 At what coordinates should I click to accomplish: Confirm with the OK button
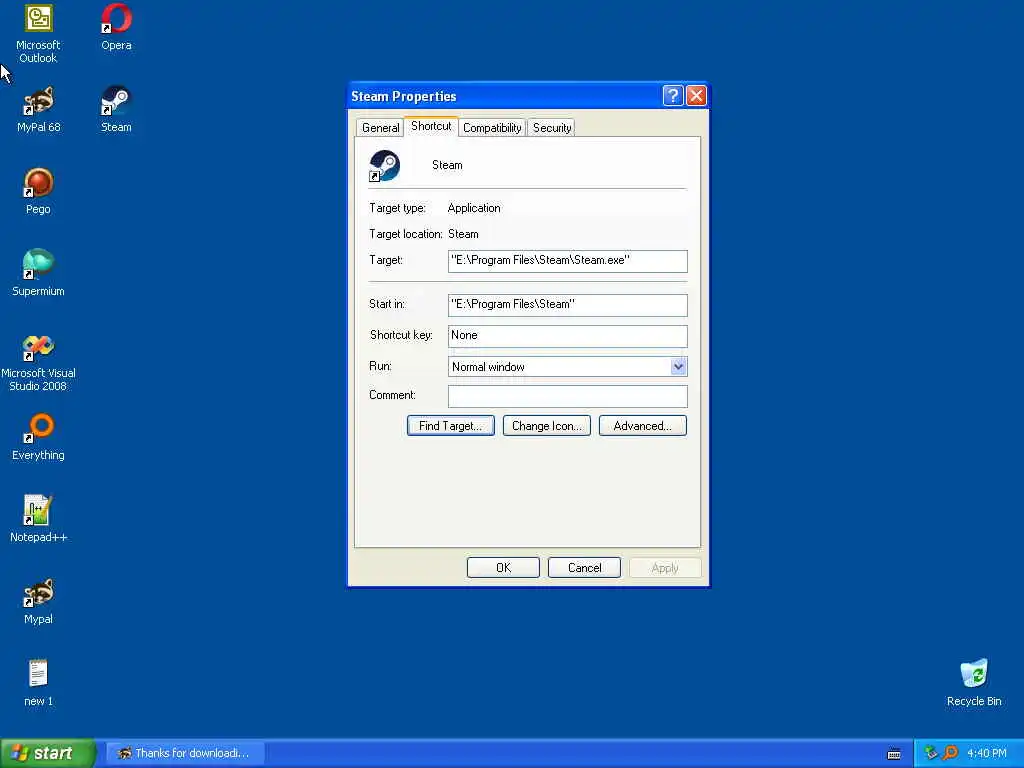click(503, 568)
